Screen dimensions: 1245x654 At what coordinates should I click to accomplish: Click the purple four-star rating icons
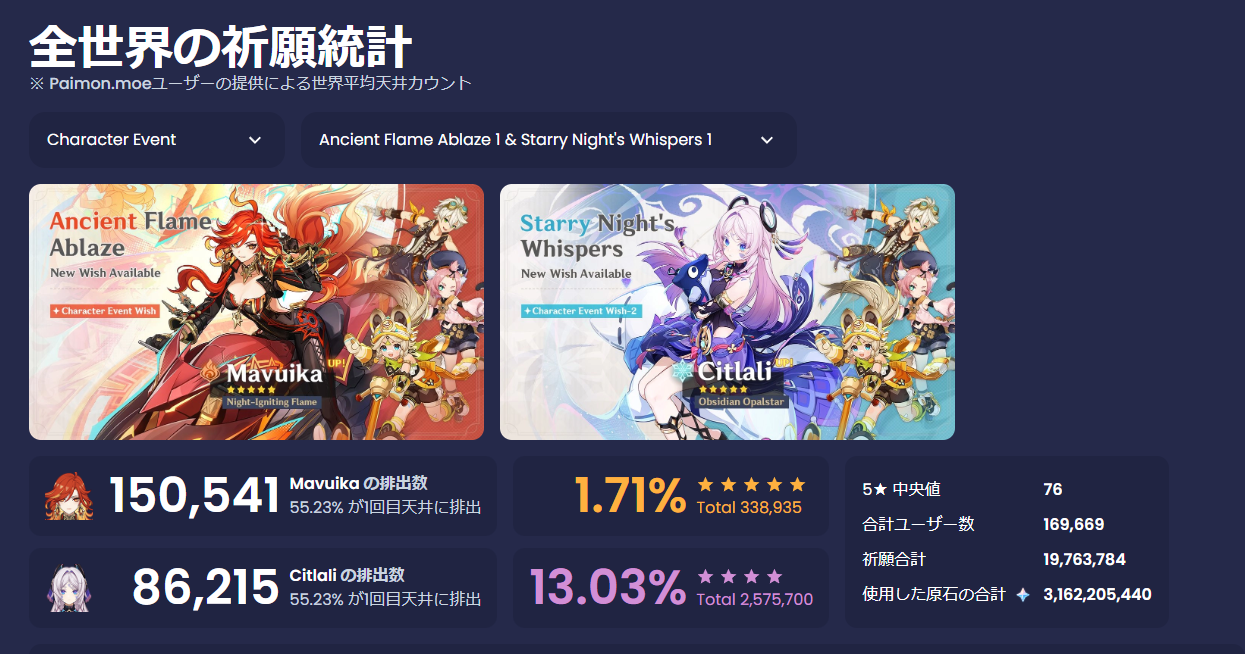pos(740,577)
